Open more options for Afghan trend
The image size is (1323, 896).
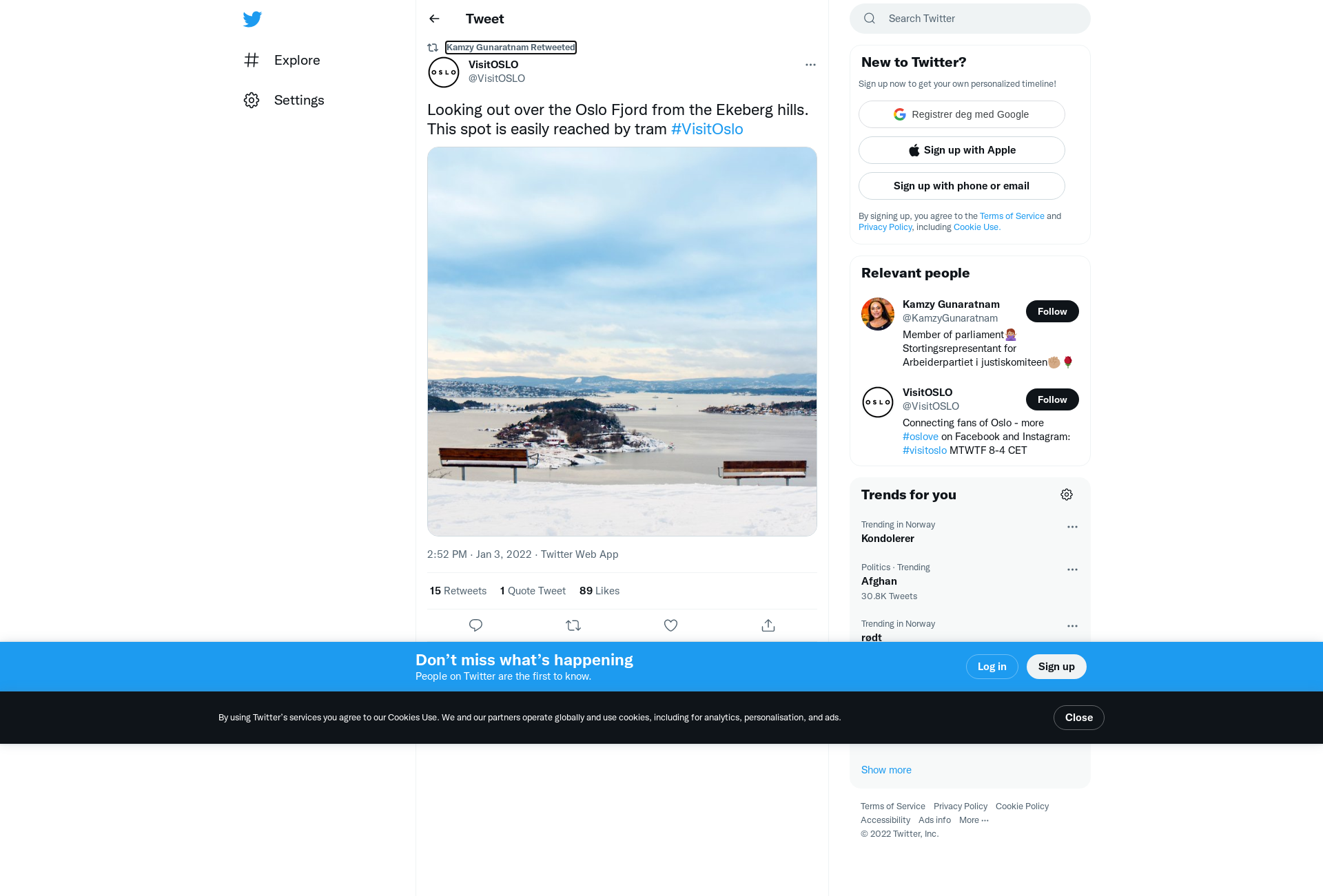pyautogui.click(x=1072, y=570)
